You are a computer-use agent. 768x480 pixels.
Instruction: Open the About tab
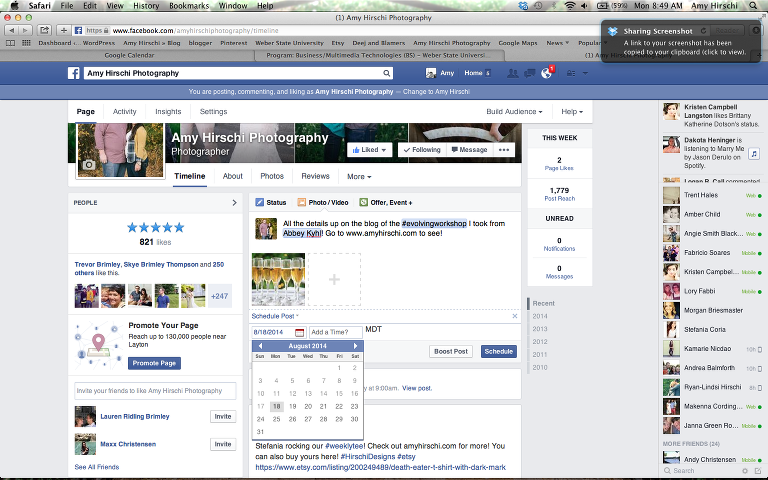(233, 176)
